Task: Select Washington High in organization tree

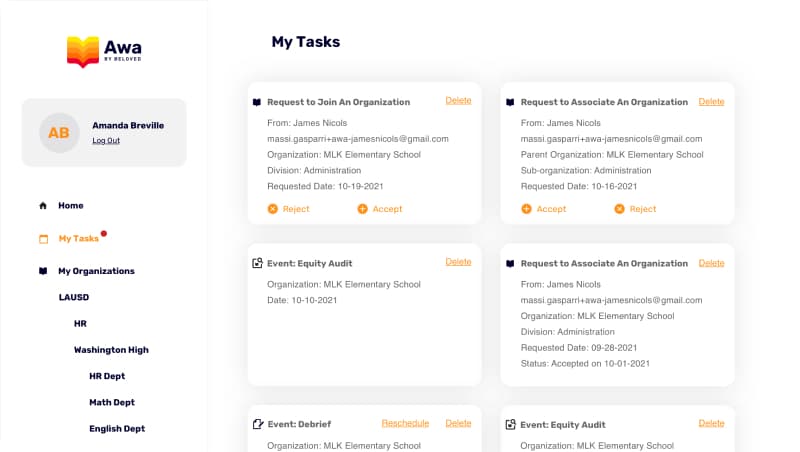Action: (110, 350)
